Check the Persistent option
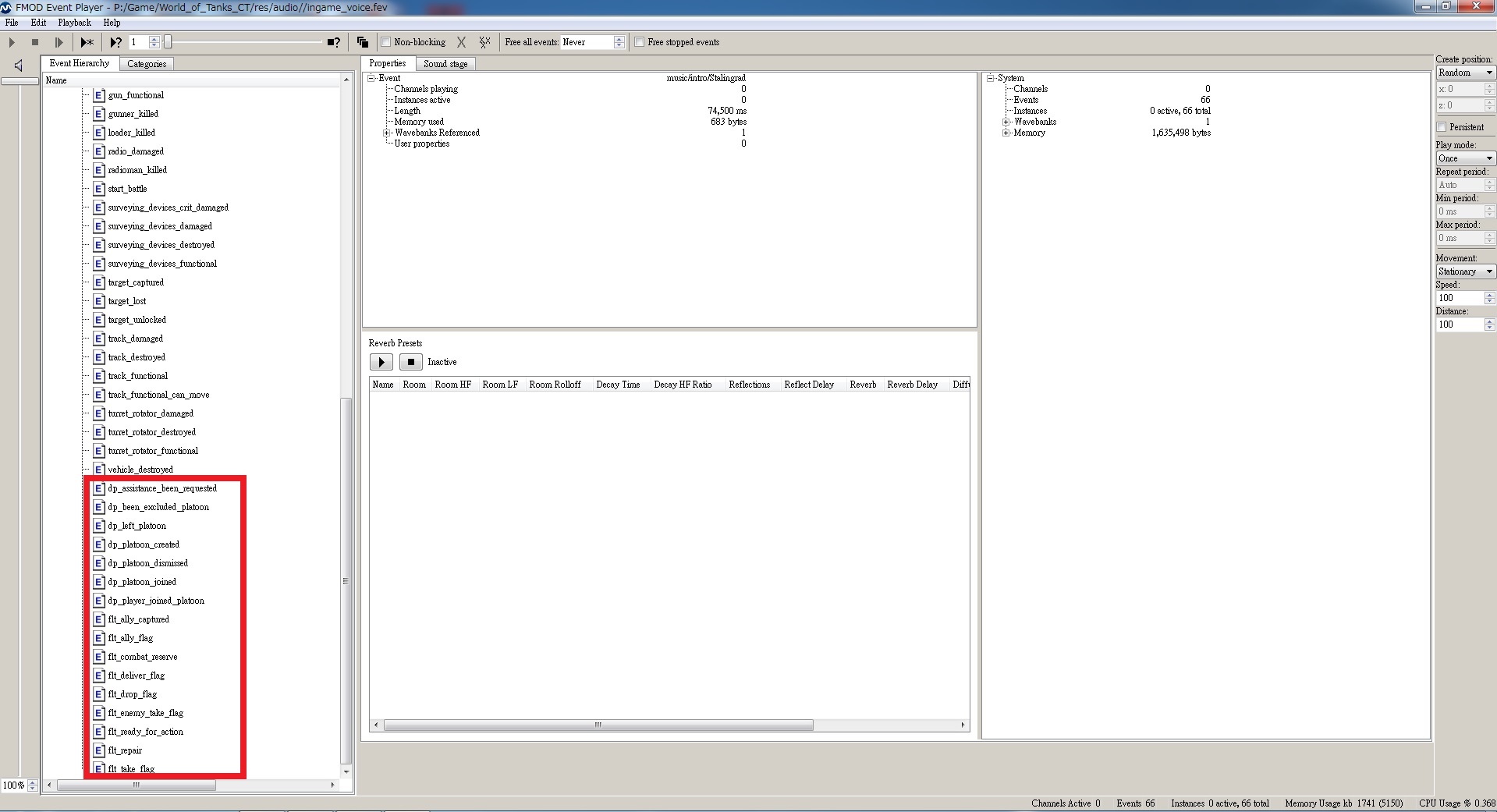This screenshot has height=812, width=1497. point(1442,127)
